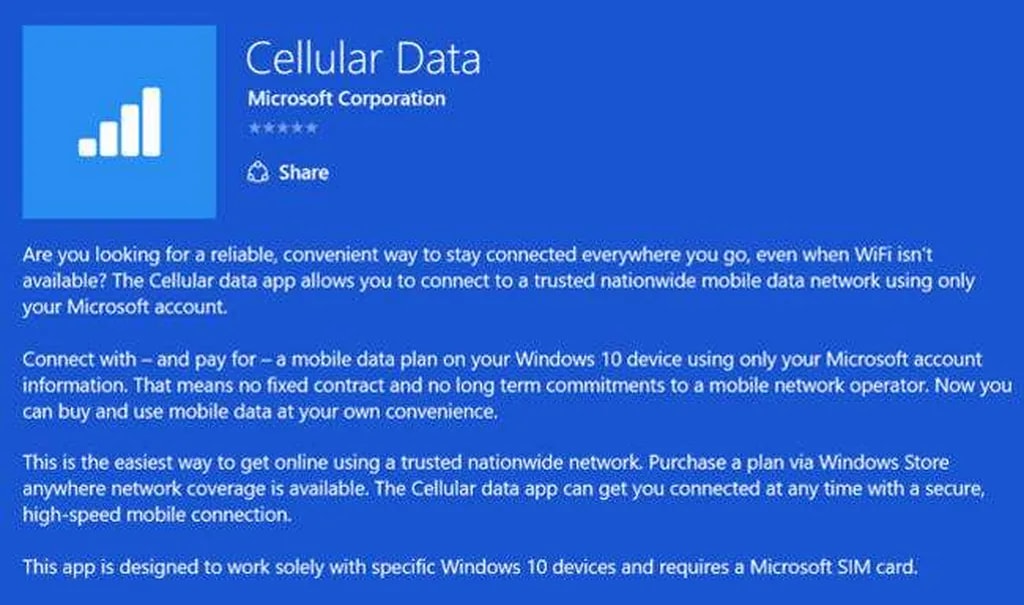Click the second-tallest signal bar in the logo

pyautogui.click(x=130, y=130)
